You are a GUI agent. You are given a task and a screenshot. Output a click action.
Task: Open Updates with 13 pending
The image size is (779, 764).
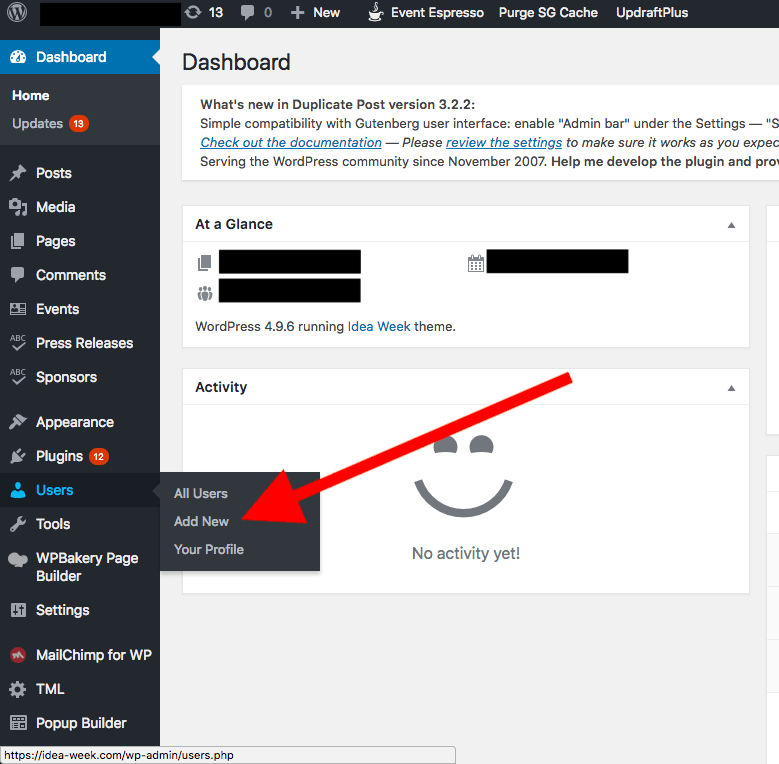click(50, 124)
